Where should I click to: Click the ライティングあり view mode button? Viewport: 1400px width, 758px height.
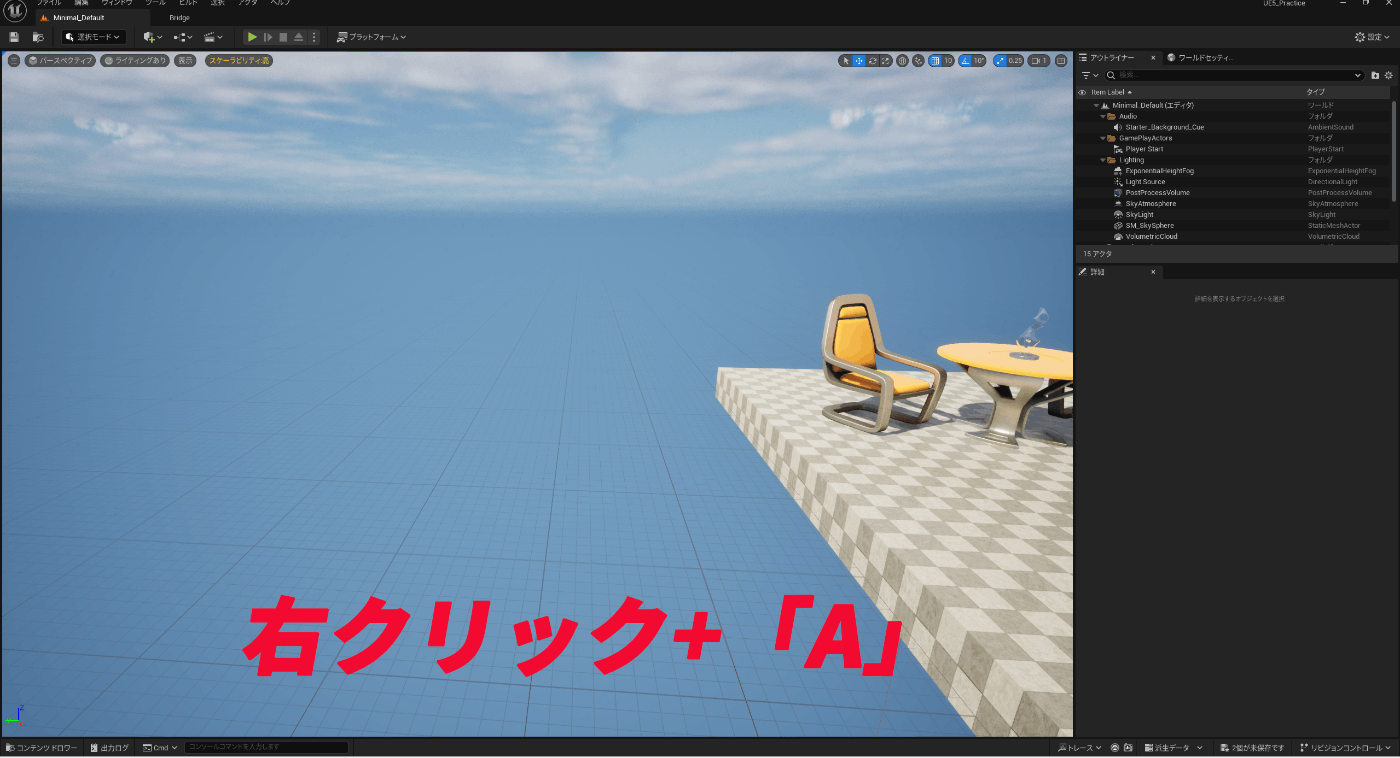135,60
